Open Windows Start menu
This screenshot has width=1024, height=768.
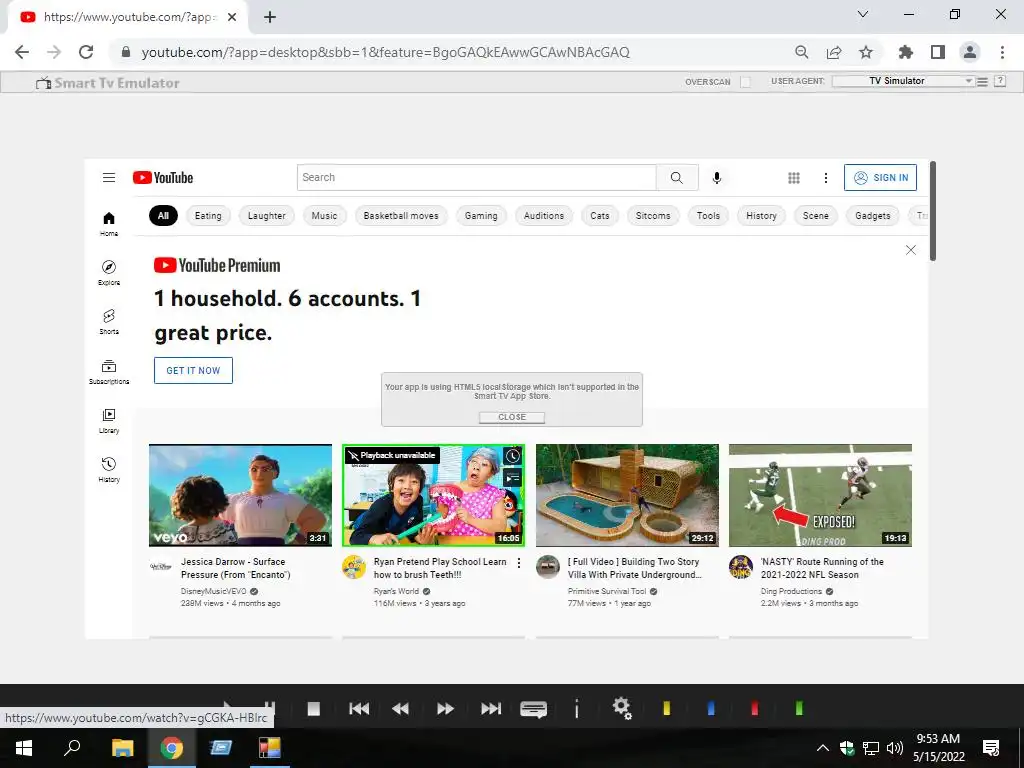click(24, 748)
